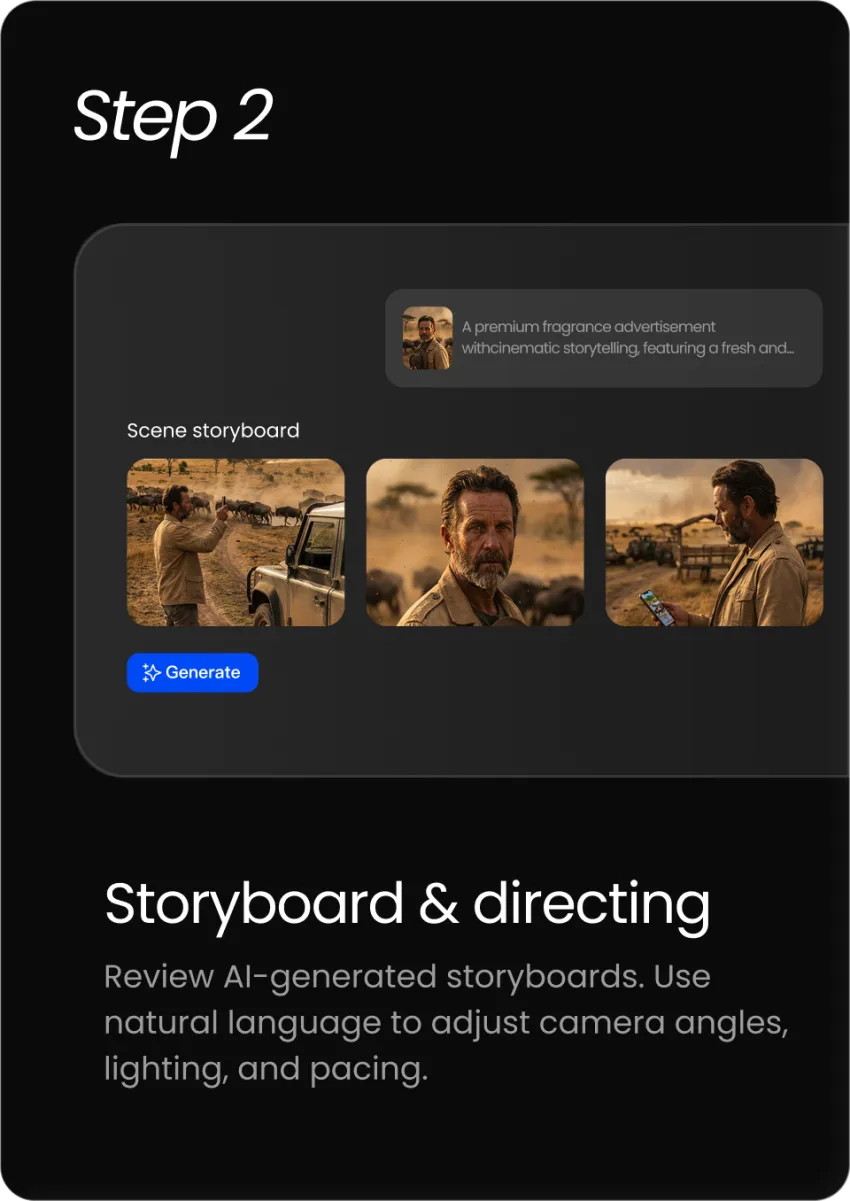Click the "Review AI-generated storyboards" description line
The image size is (850, 1201).
tap(407, 976)
